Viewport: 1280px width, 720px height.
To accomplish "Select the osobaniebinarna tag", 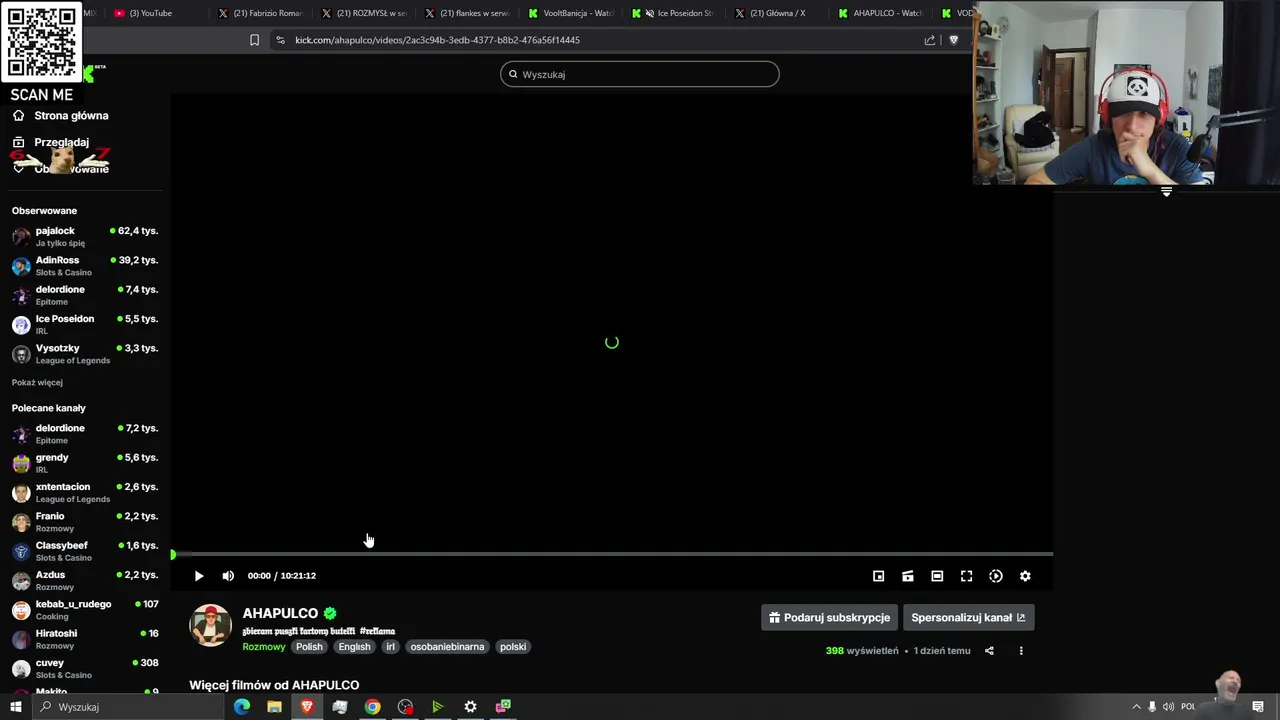I will click(447, 647).
